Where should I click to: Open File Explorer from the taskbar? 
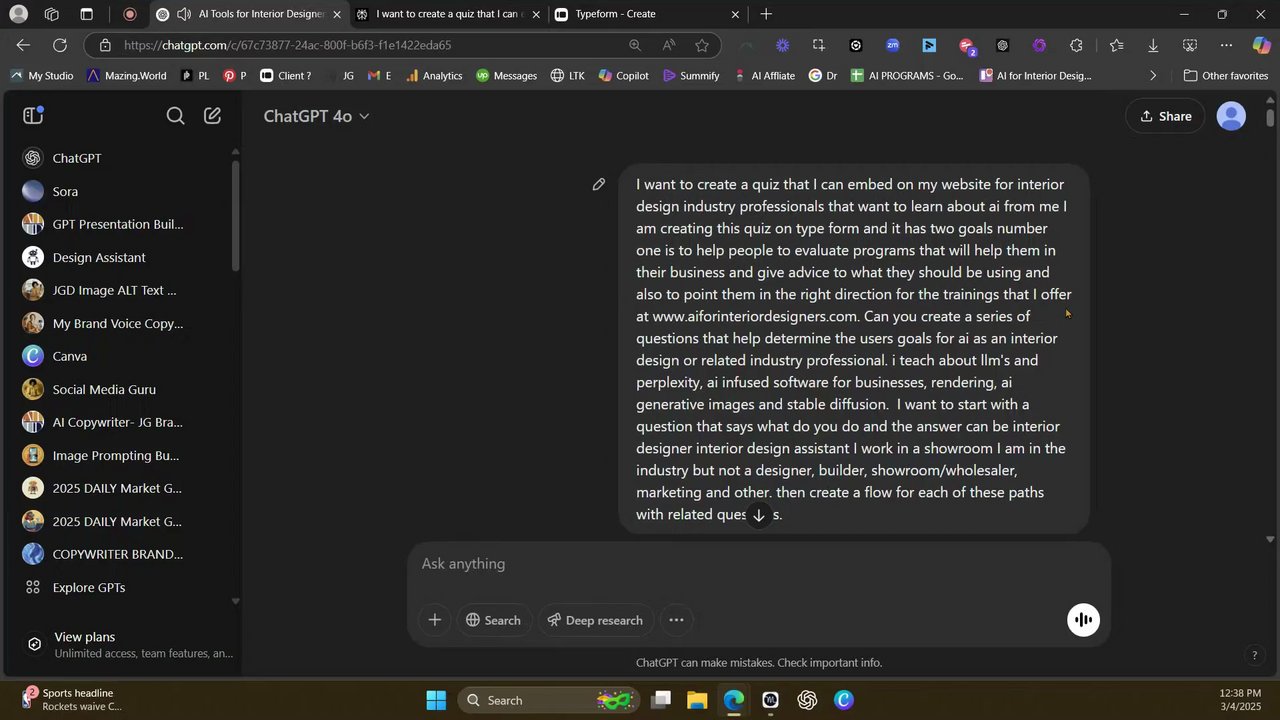pyautogui.click(x=697, y=700)
